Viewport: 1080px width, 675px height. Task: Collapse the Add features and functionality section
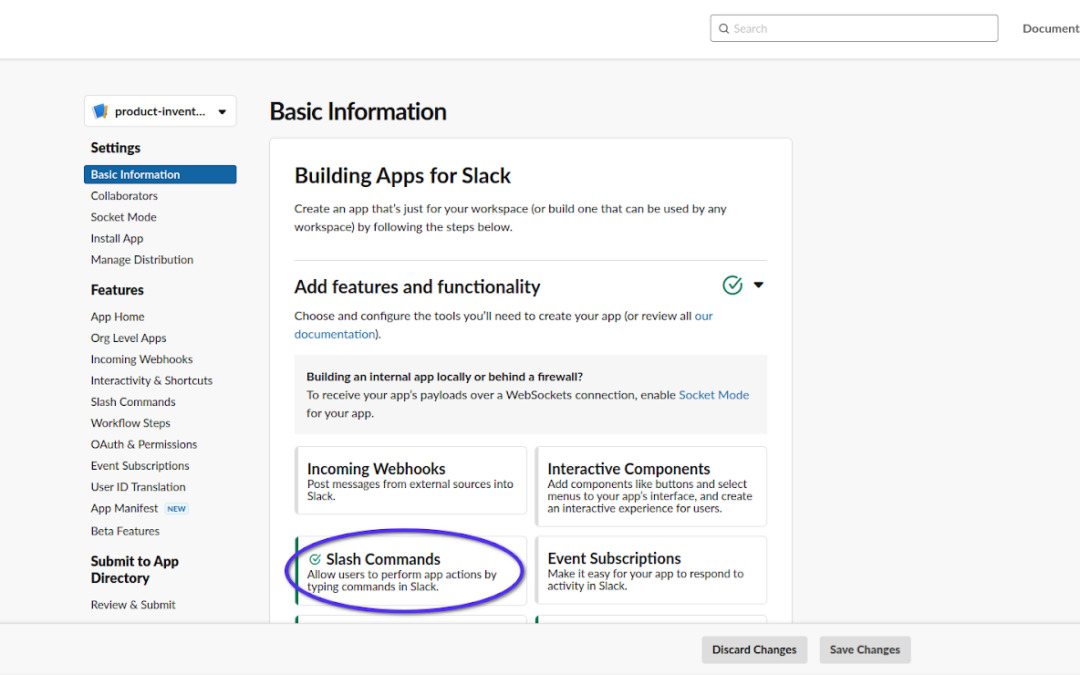[x=758, y=286]
